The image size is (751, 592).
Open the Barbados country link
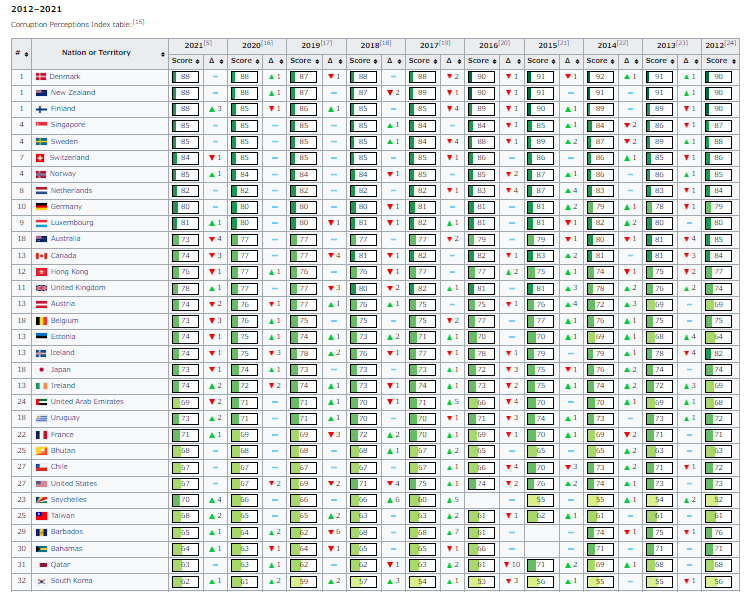[x=67, y=532]
